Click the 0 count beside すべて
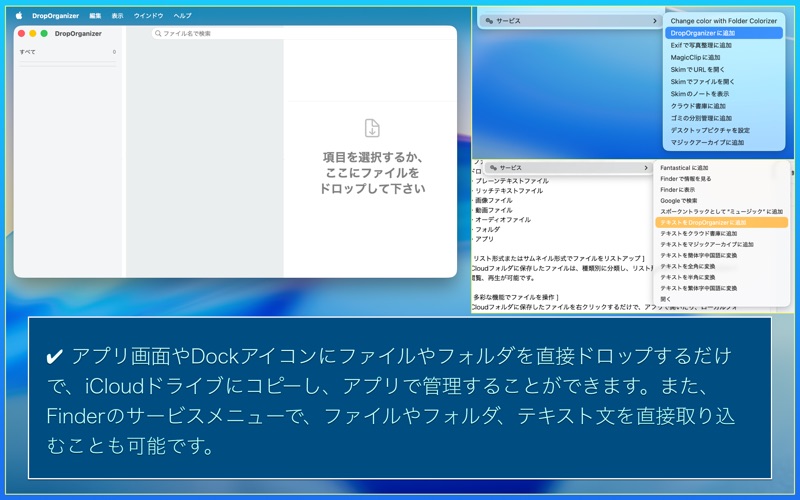The image size is (800, 500). click(x=114, y=52)
